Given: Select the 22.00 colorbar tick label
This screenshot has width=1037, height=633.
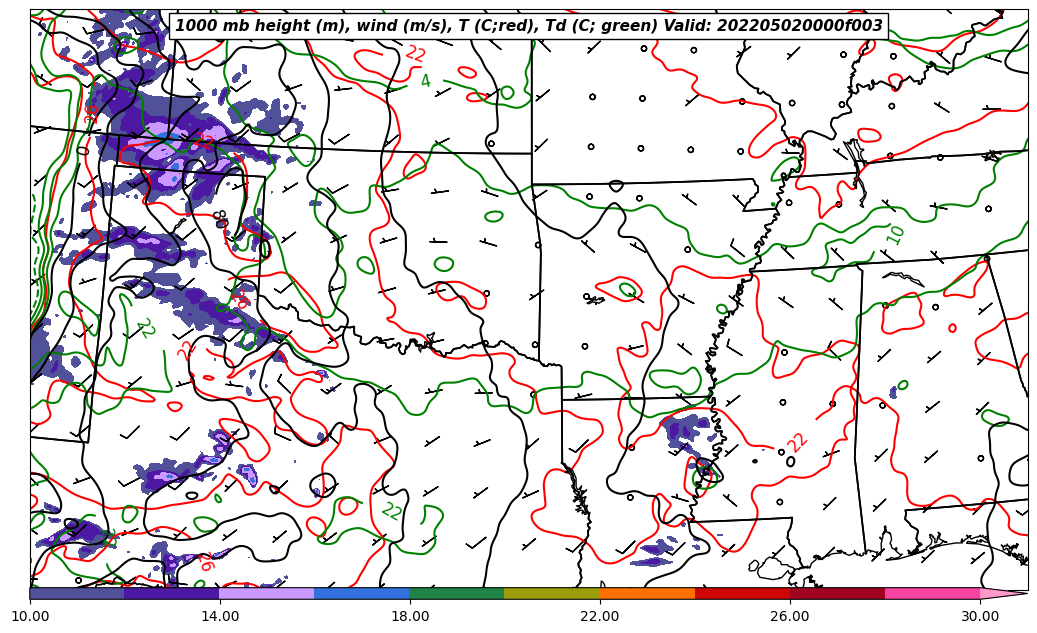Looking at the screenshot, I should [600, 616].
